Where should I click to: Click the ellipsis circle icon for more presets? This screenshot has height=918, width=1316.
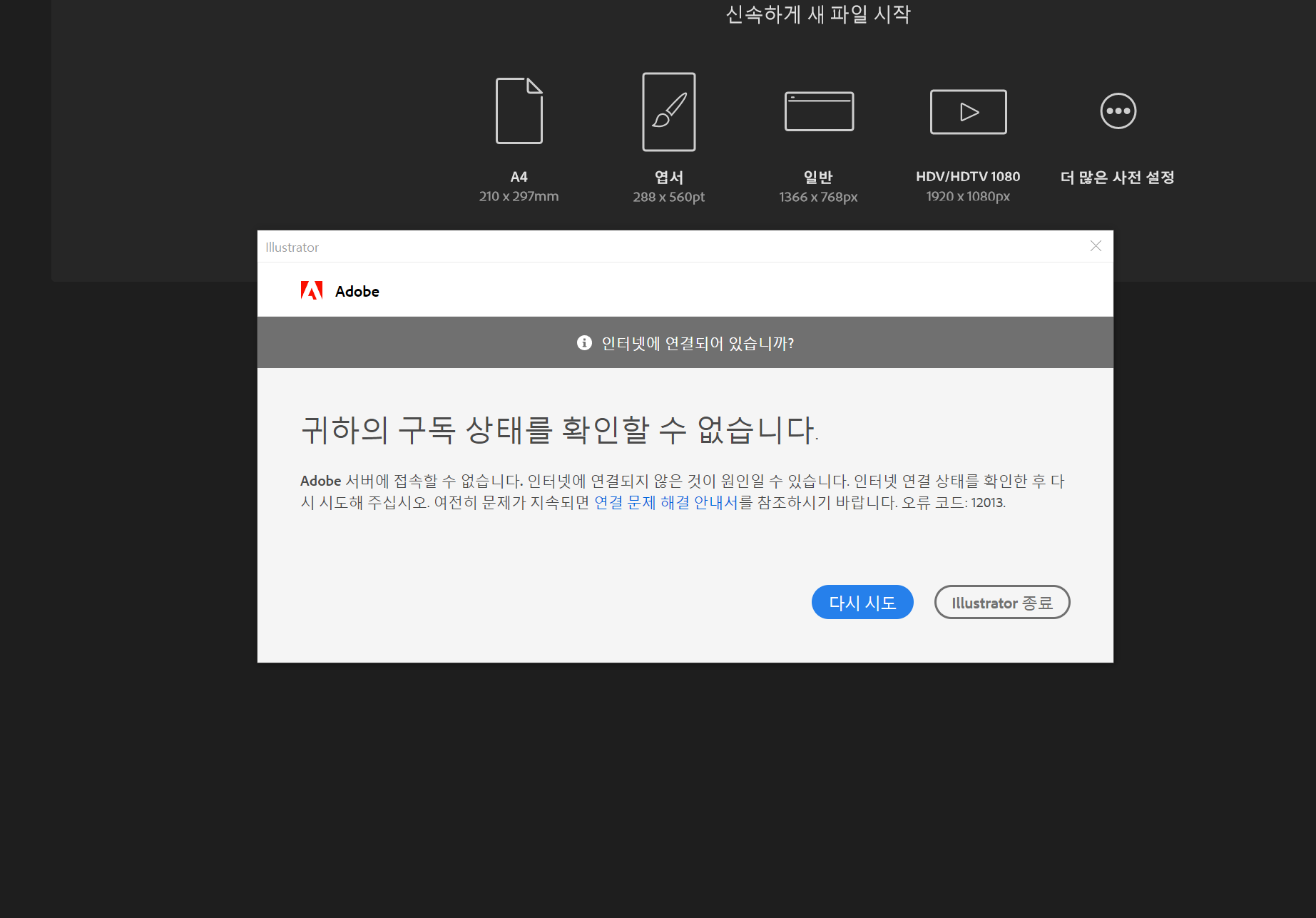1117,111
